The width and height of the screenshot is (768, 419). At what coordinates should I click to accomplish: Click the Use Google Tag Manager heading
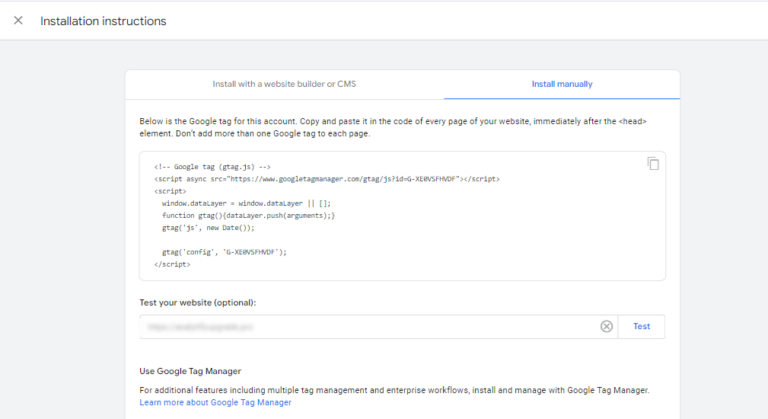(x=190, y=371)
